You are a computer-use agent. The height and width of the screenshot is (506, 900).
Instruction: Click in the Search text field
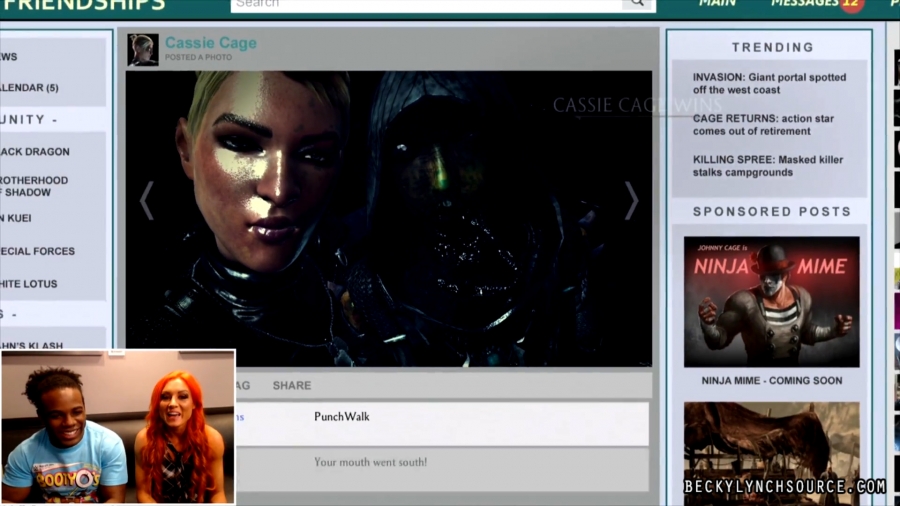(425, 4)
